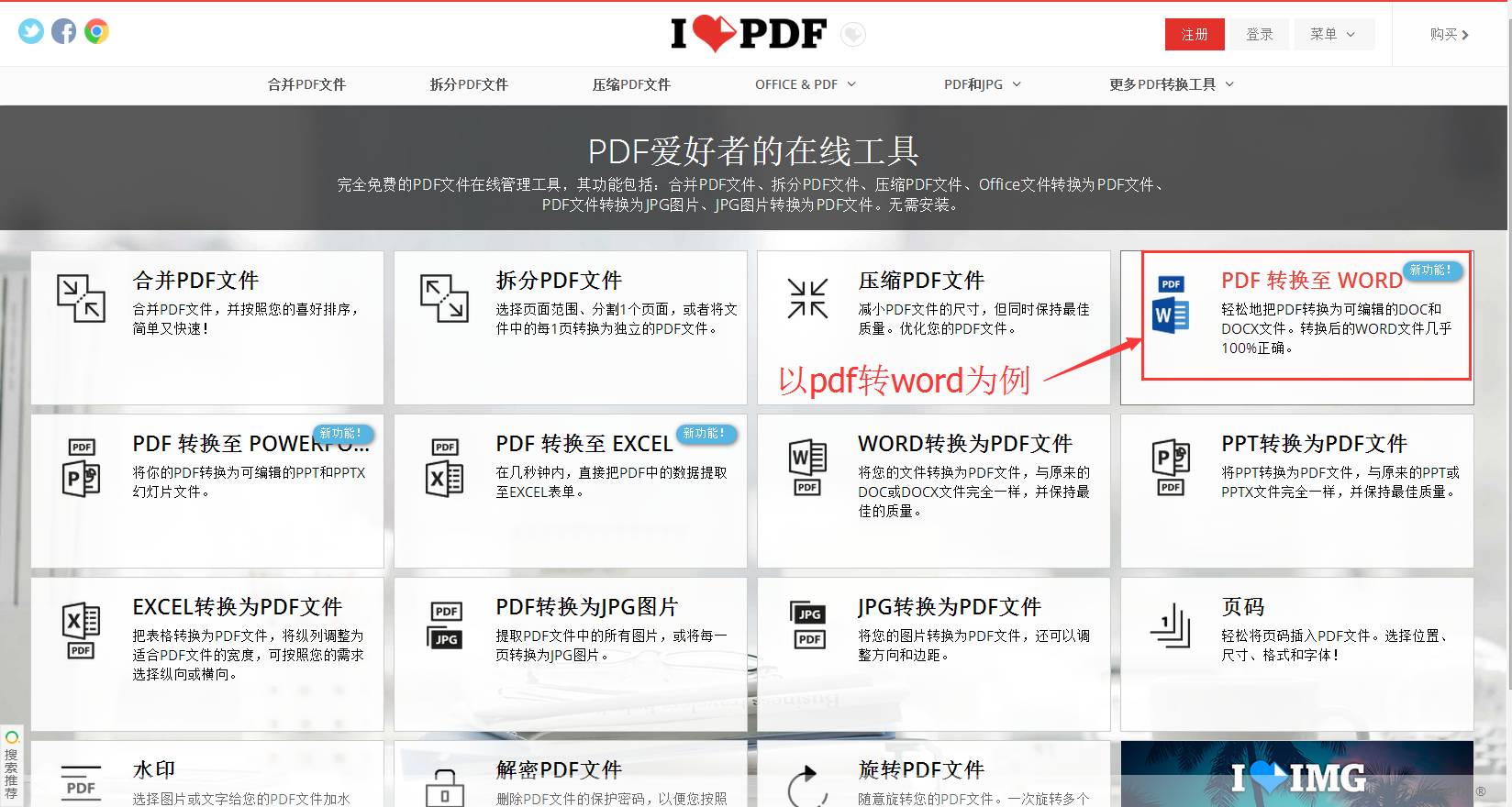Click the PDF to Excel icon
The image size is (1512, 807).
(444, 468)
